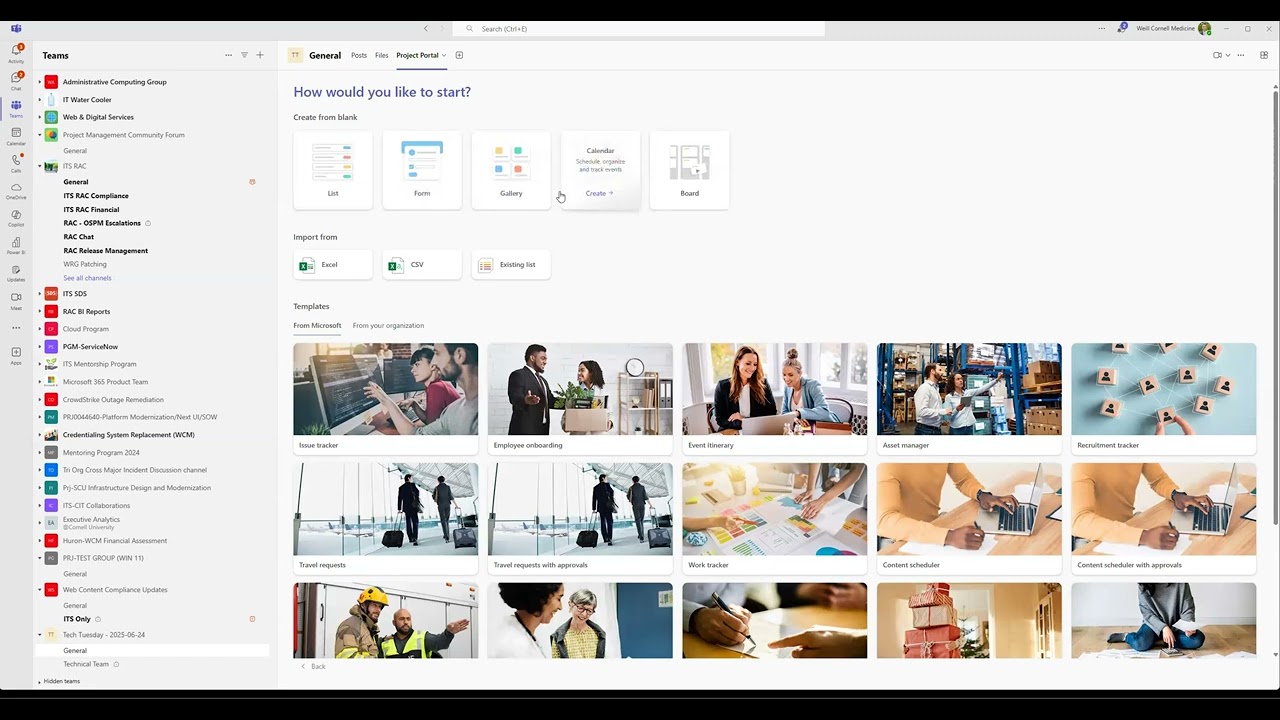The height and width of the screenshot is (720, 1280).
Task: Switch to From your organization templates tab
Action: pyautogui.click(x=388, y=325)
